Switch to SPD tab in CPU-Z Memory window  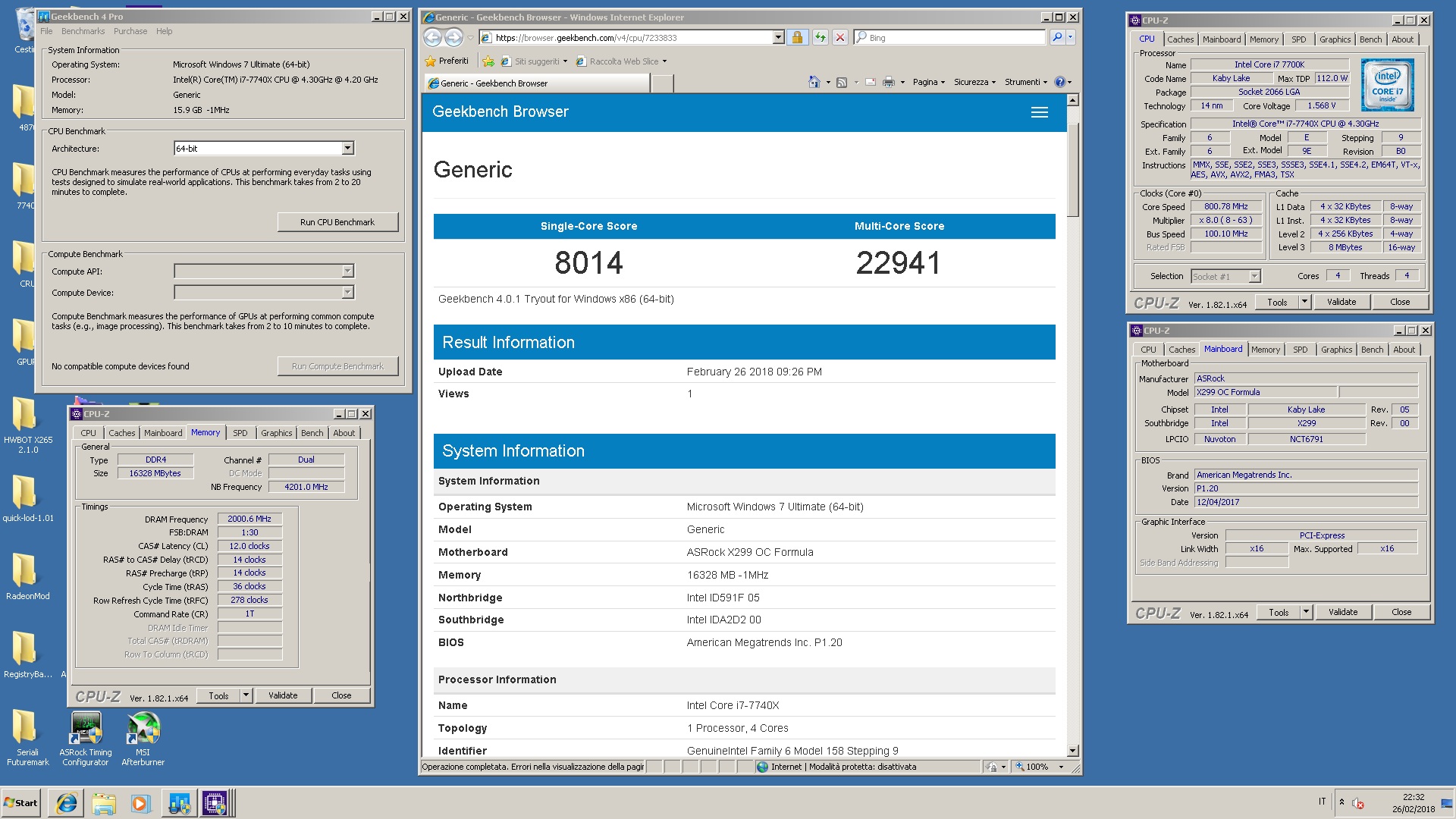click(x=240, y=433)
